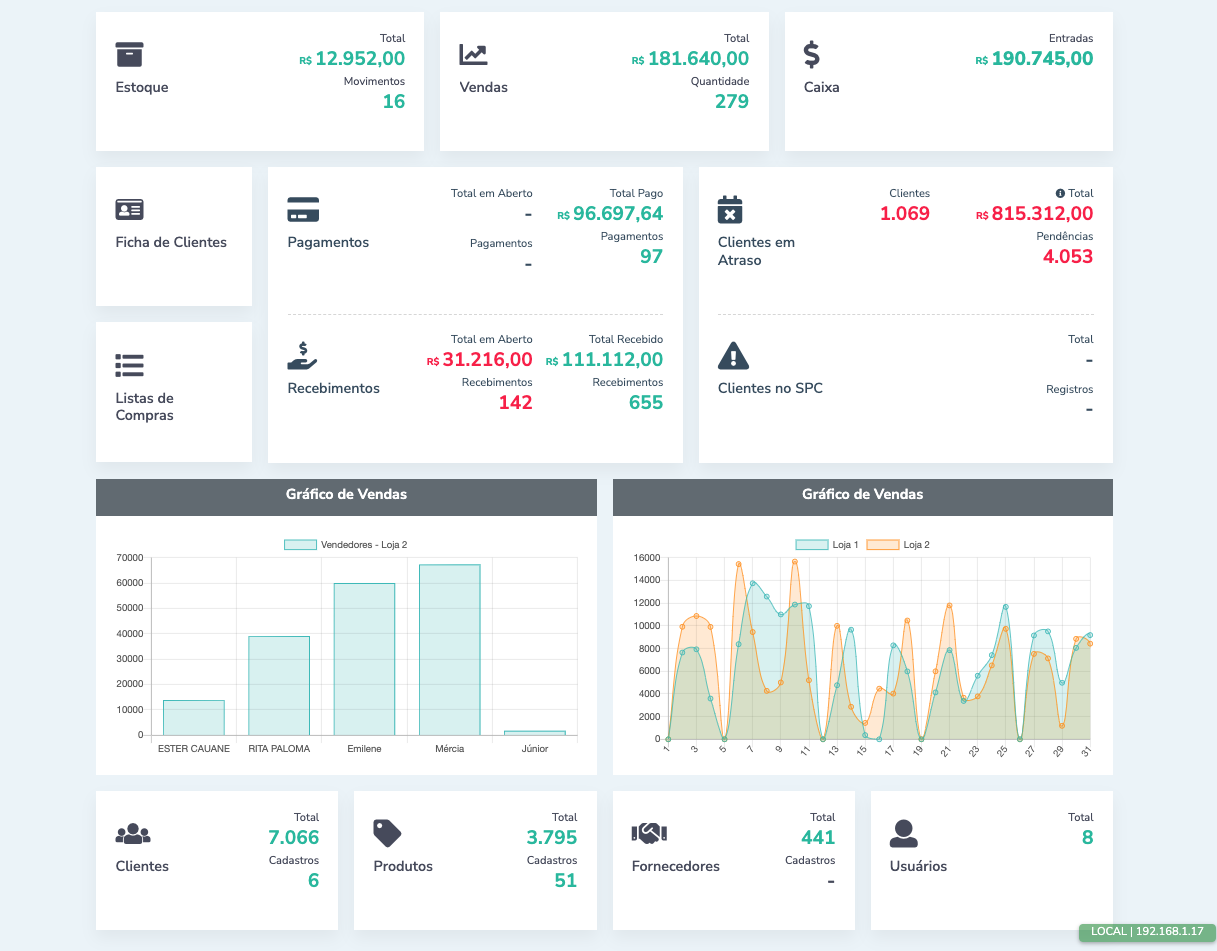The image size is (1217, 951).
Task: Open Ficha de Clientes card icon
Action: (x=130, y=210)
